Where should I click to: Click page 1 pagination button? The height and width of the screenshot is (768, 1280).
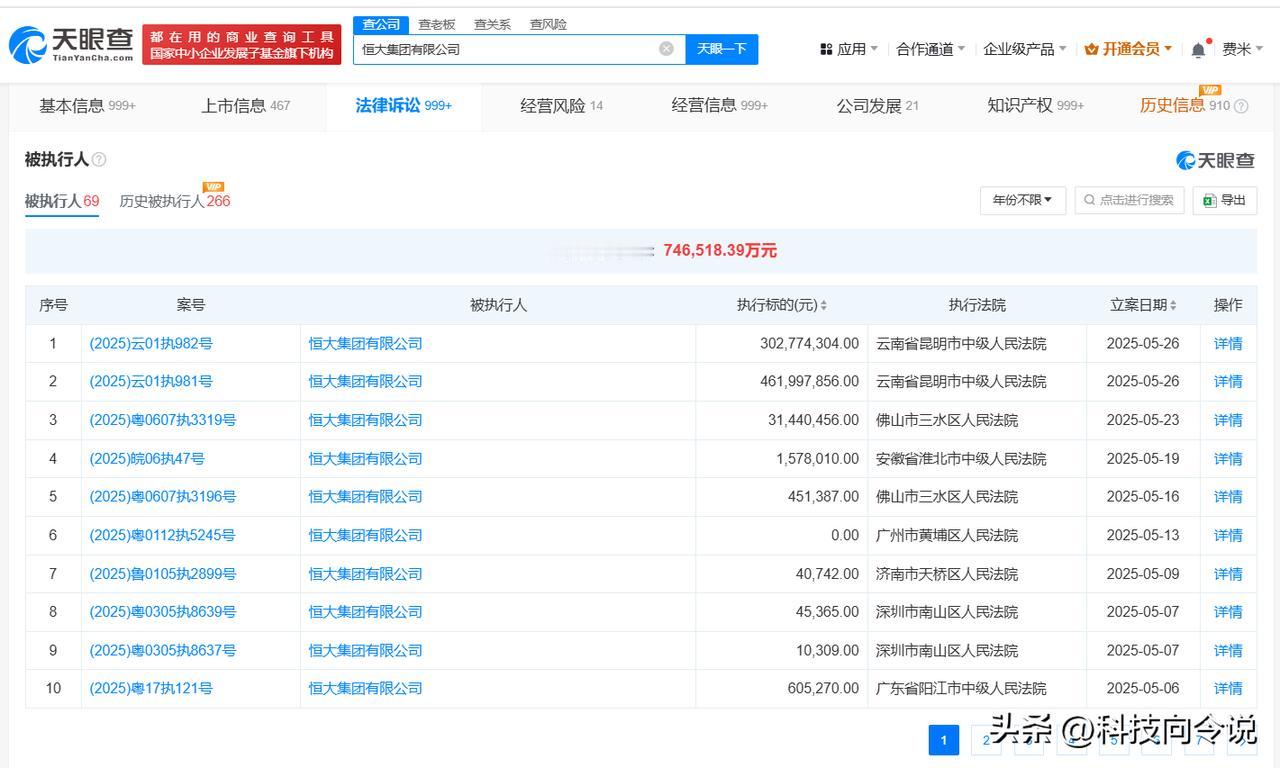pyautogui.click(x=943, y=740)
